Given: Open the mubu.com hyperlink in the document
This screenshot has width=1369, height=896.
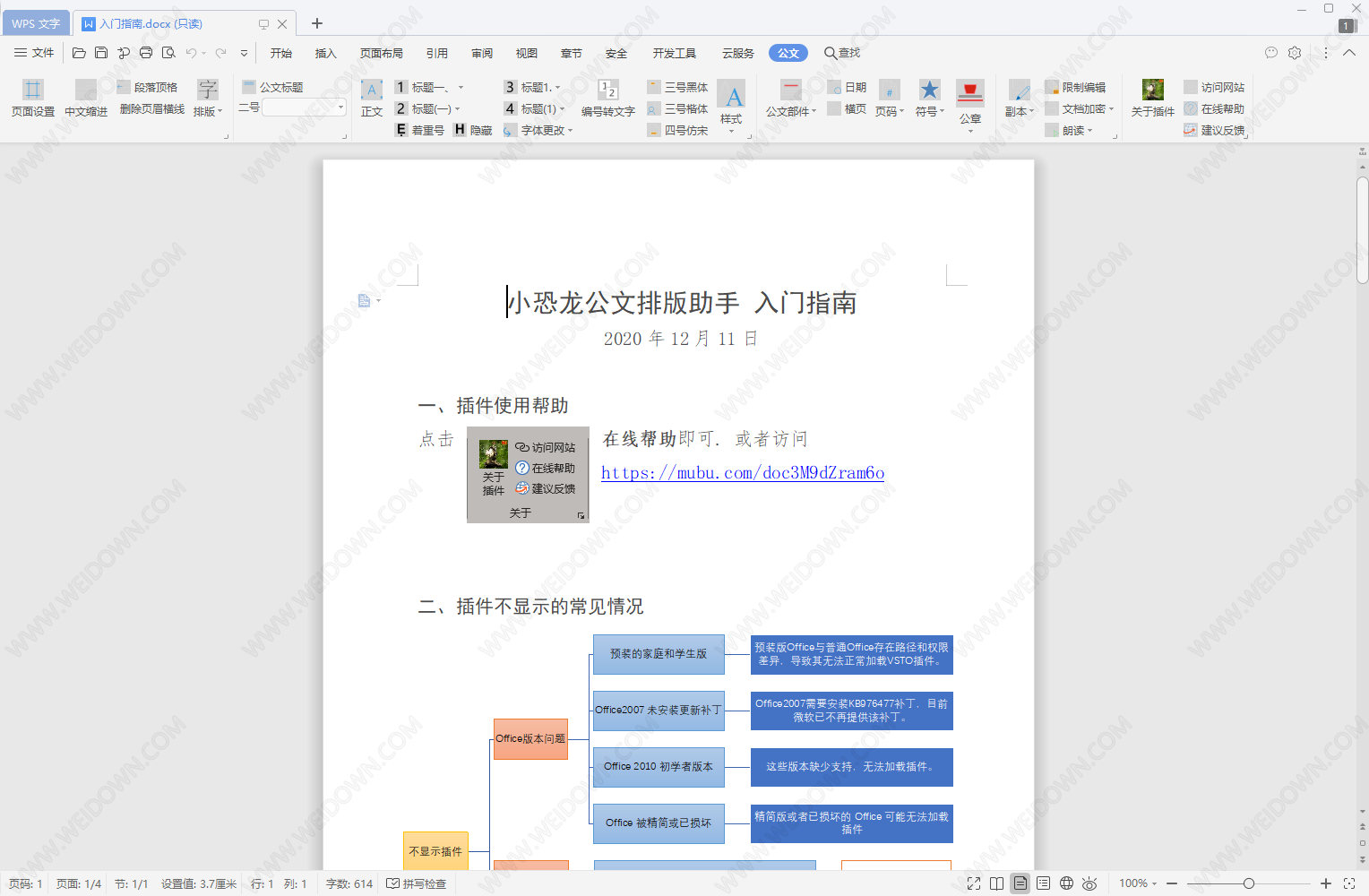Looking at the screenshot, I should 742,473.
